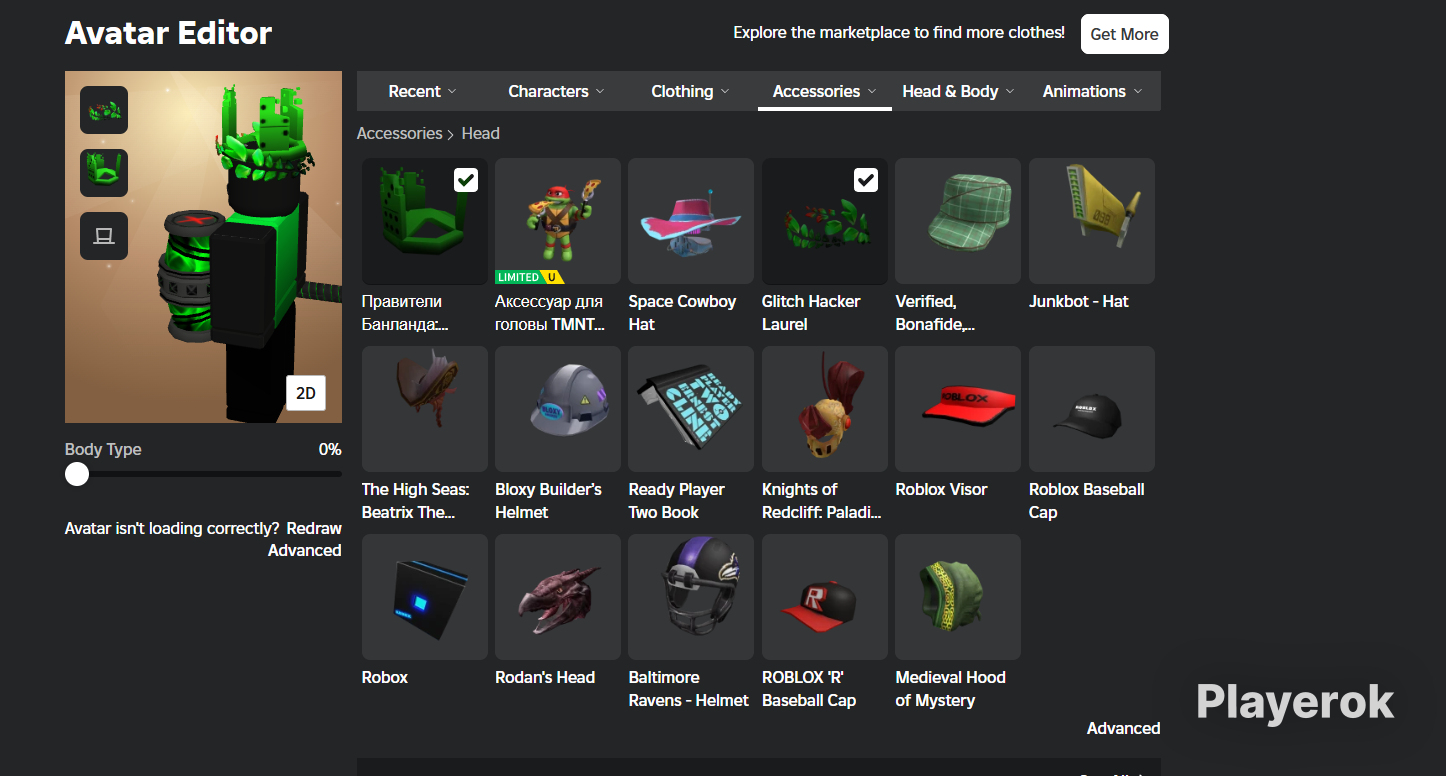Click the Redraw avatar link
1446x776 pixels.
tap(314, 528)
